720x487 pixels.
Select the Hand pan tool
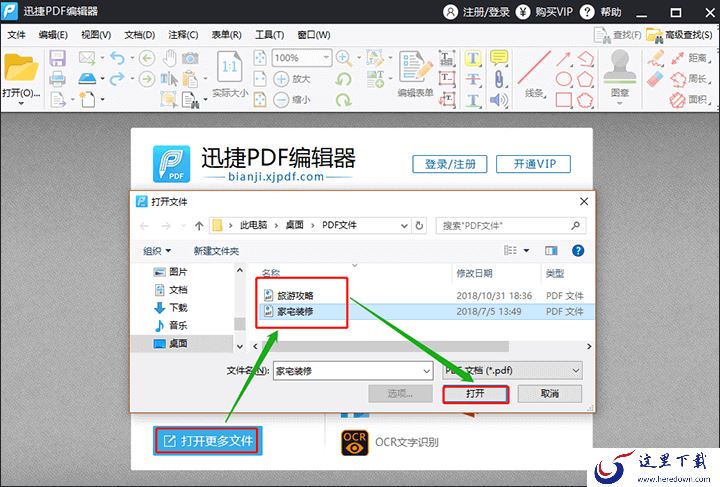click(170, 58)
